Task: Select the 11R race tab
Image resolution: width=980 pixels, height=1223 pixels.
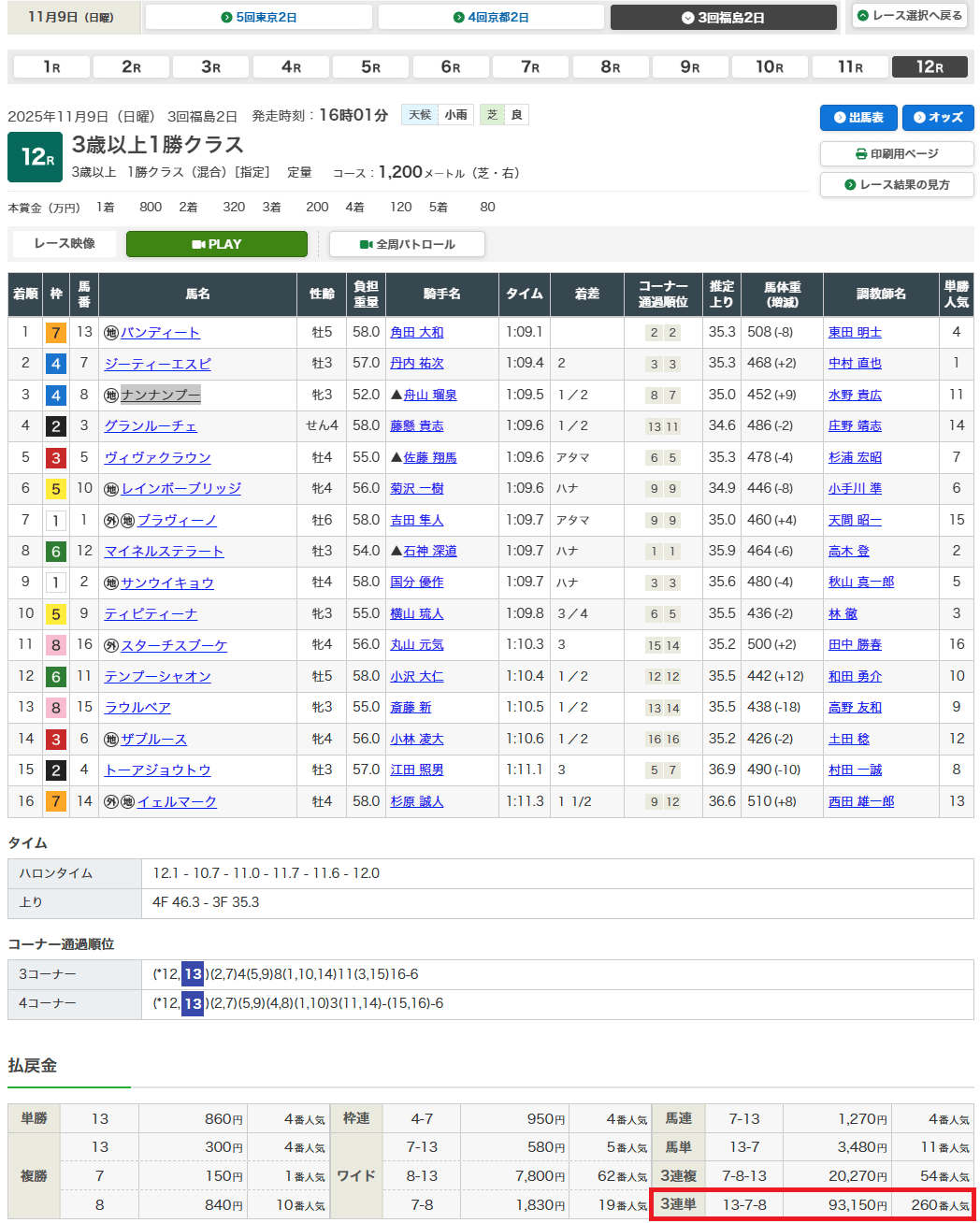Action: (850, 66)
